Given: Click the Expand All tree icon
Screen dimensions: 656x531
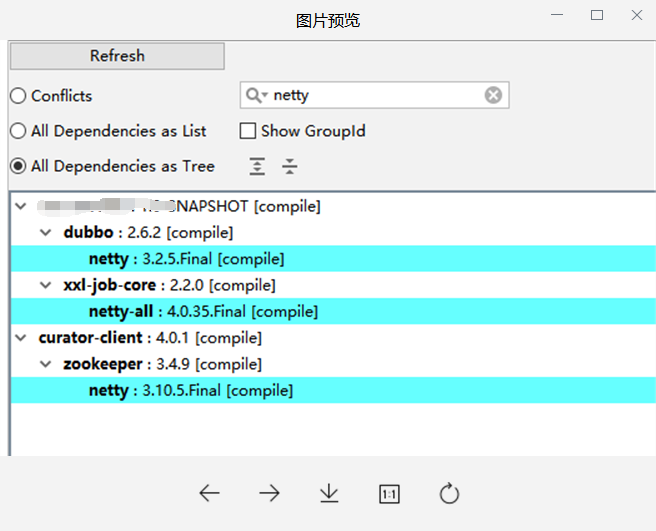Looking at the screenshot, I should [x=257, y=166].
